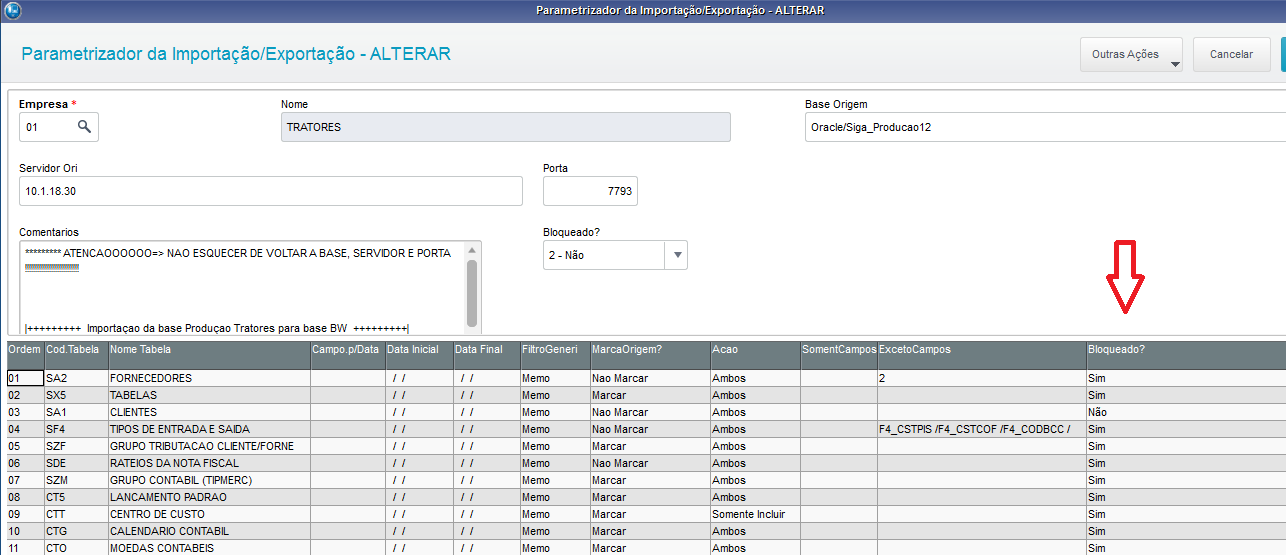Select CENTRO DE CUSTO row cell
Viewport: 1286px width, 555px height.
point(209,515)
